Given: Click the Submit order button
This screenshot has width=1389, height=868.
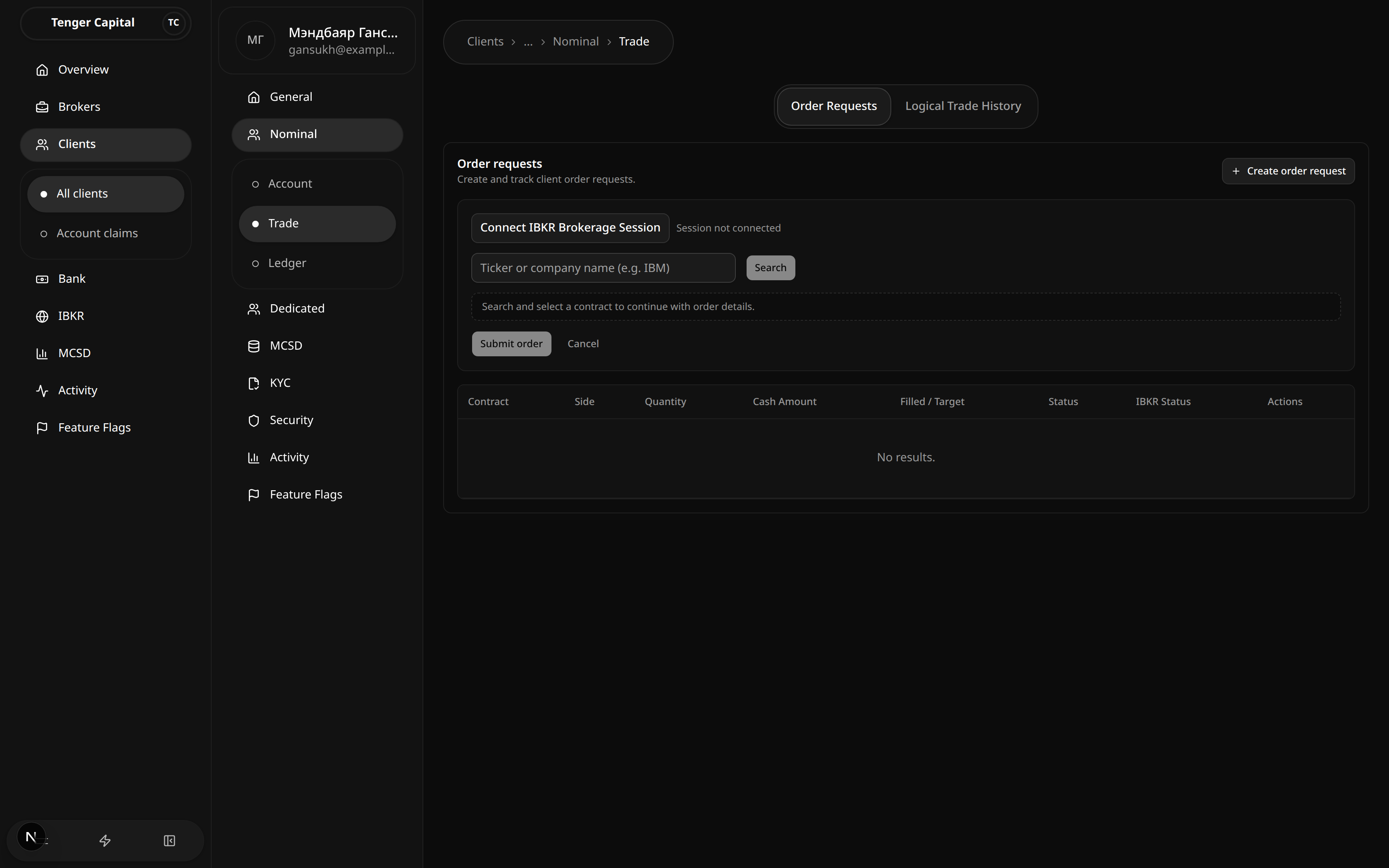Looking at the screenshot, I should [511, 344].
